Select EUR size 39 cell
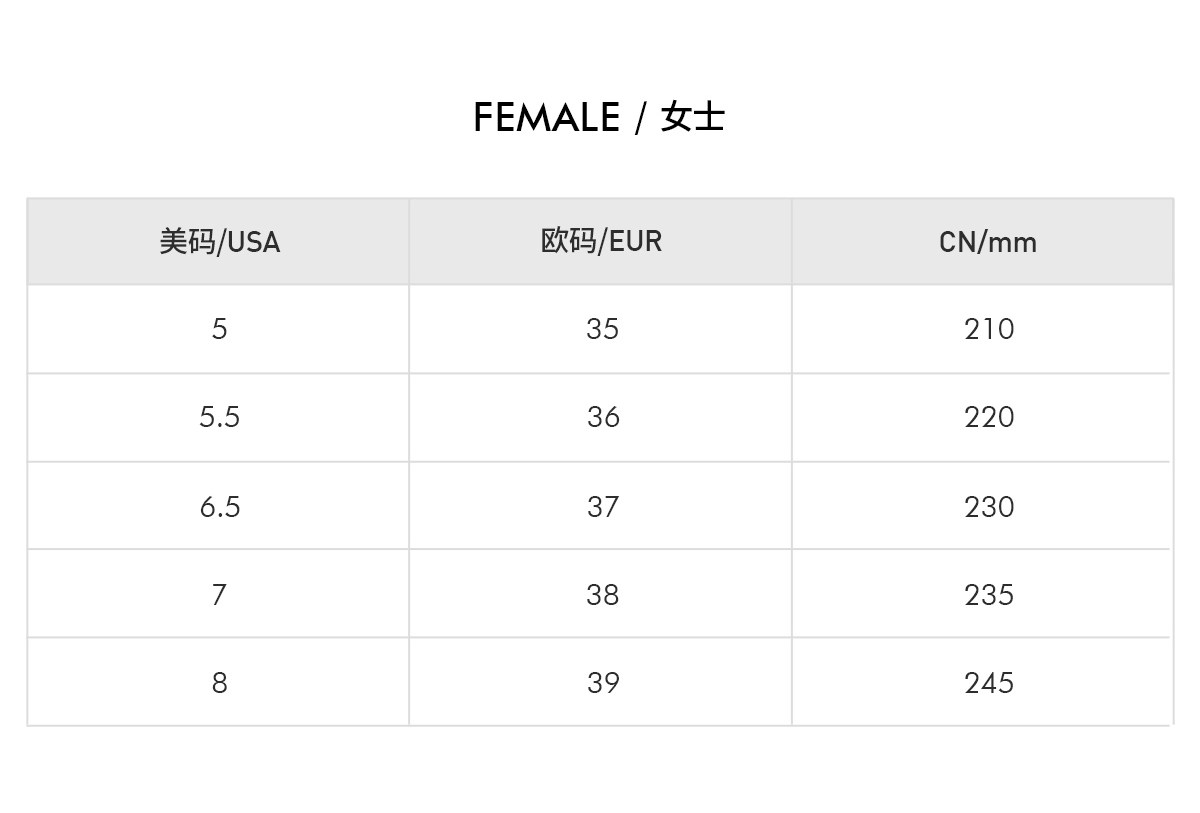Image resolution: width=1200 pixels, height=813 pixels. tap(602, 682)
